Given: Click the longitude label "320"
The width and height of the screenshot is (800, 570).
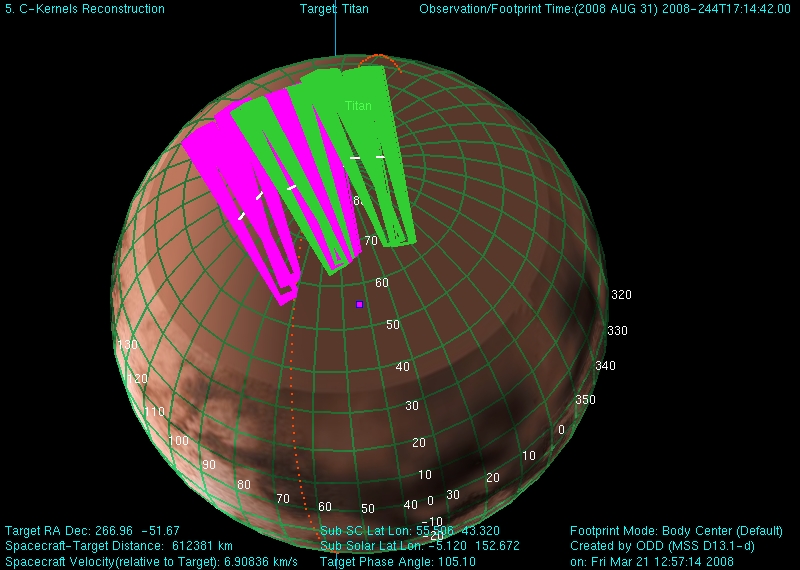Looking at the screenshot, I should point(621,294).
